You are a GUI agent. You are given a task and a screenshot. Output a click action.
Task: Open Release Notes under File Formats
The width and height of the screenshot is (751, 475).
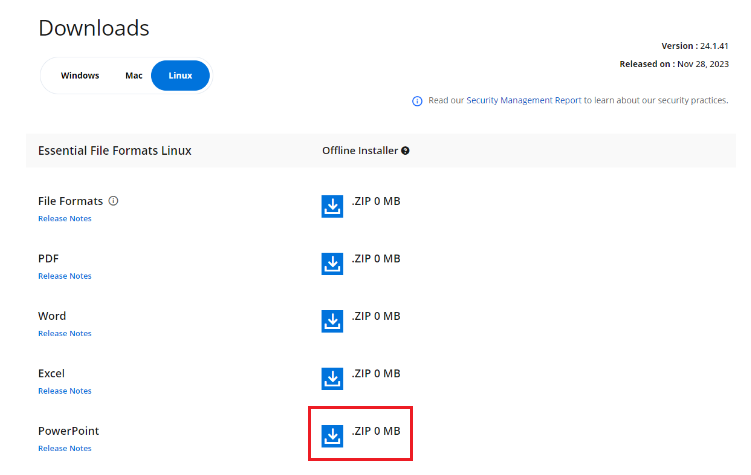65,218
